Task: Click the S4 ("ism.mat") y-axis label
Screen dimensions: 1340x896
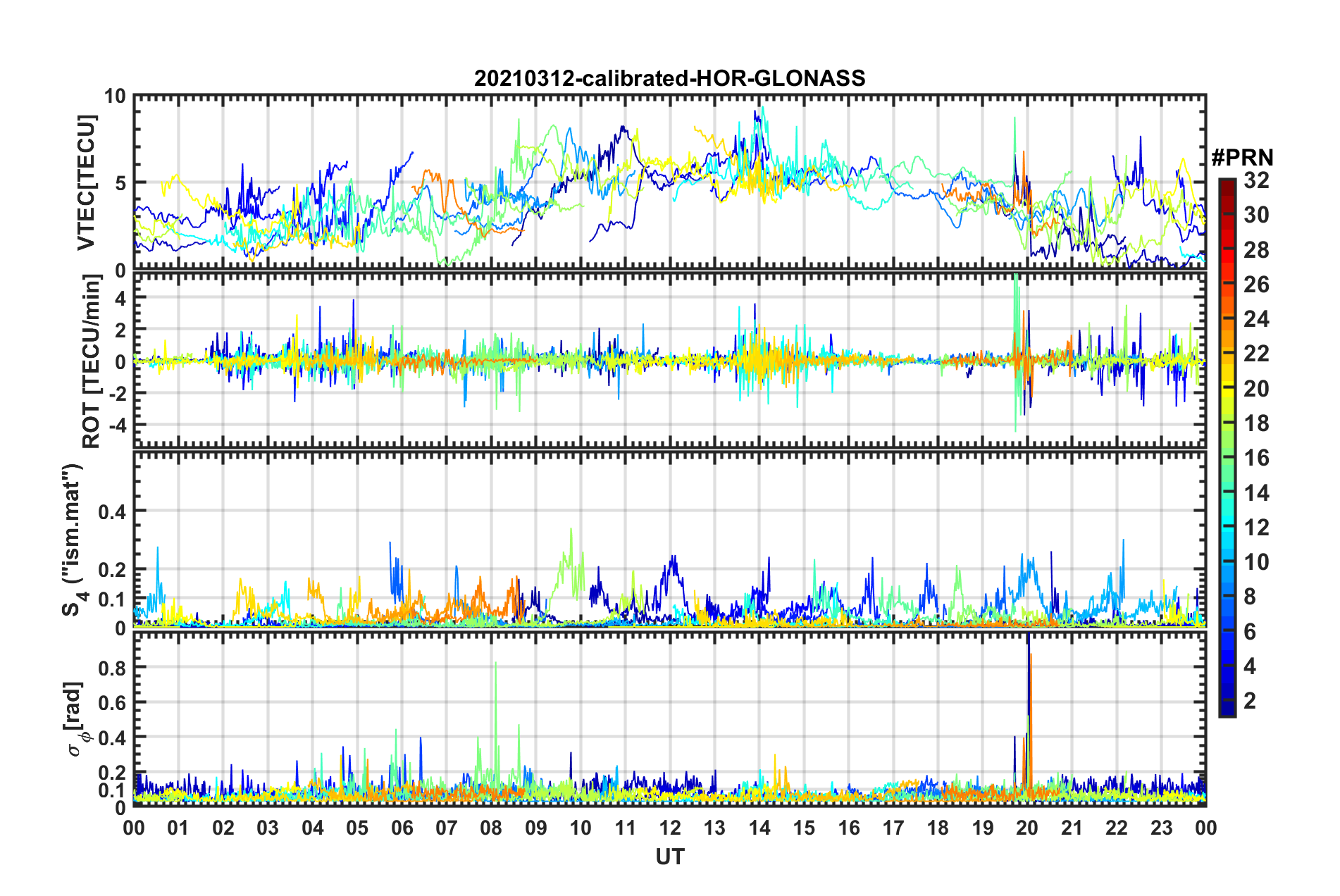Action: tap(73, 540)
